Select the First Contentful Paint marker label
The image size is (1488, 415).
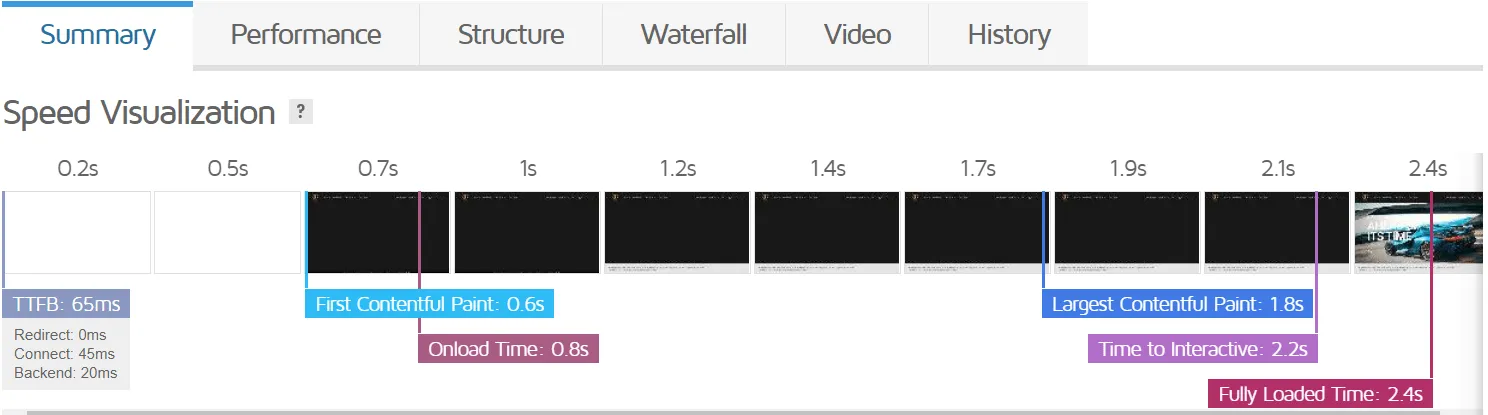click(429, 304)
